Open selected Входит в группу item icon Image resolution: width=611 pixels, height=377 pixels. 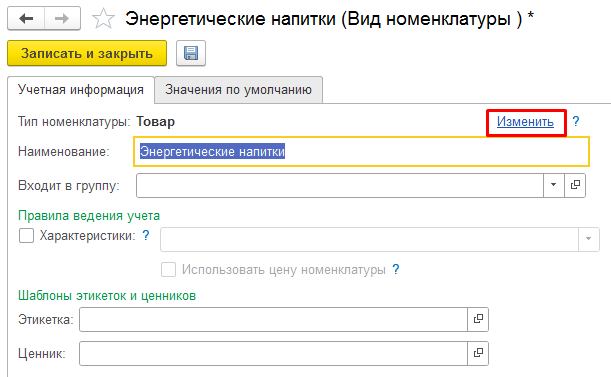coord(575,185)
